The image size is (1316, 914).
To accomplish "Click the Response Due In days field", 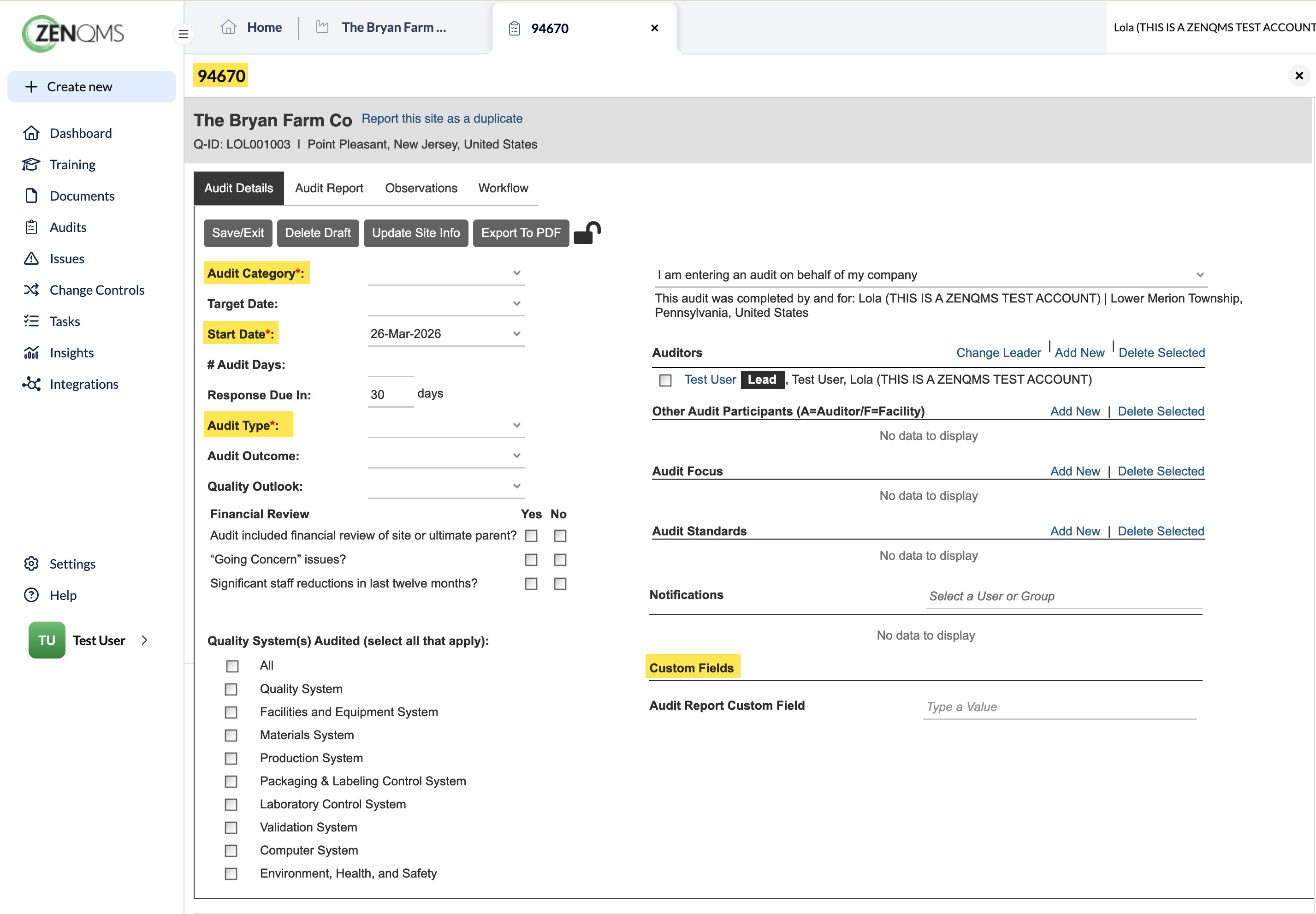I will pyautogui.click(x=391, y=395).
